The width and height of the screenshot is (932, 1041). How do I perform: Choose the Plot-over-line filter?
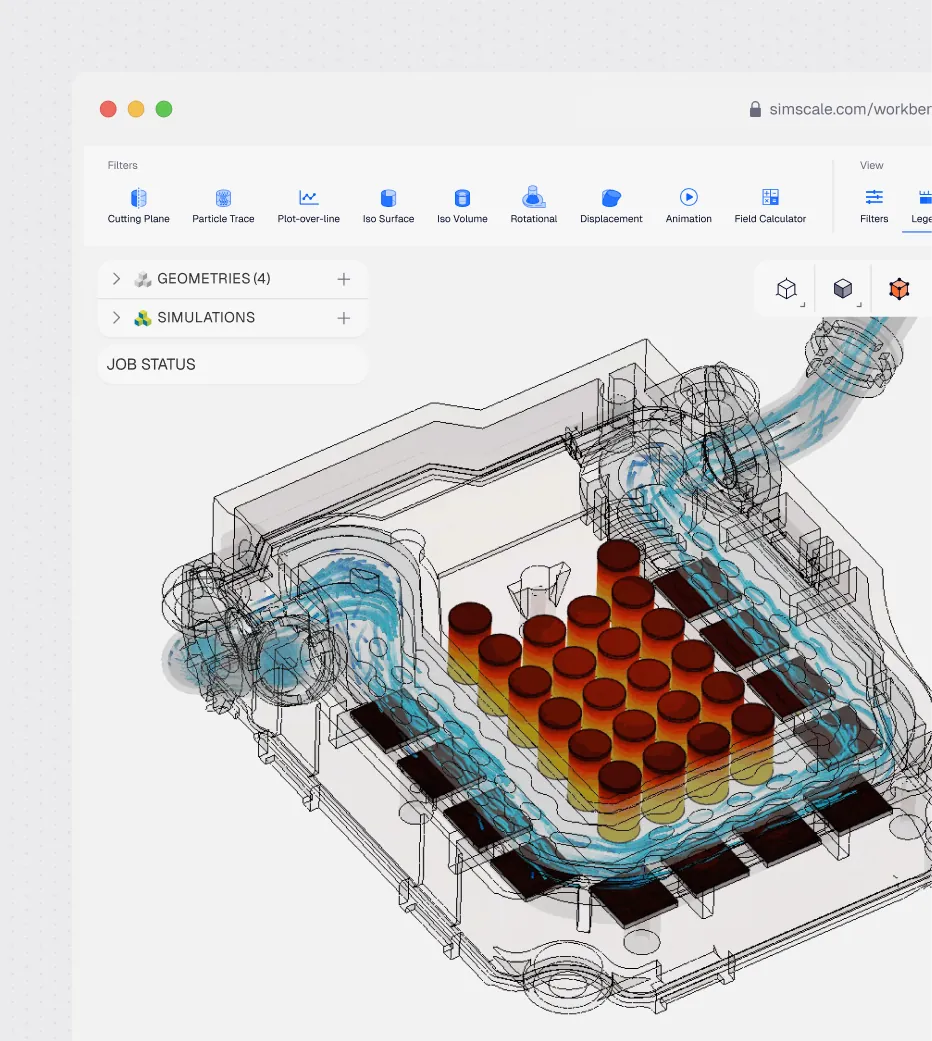[x=309, y=206]
